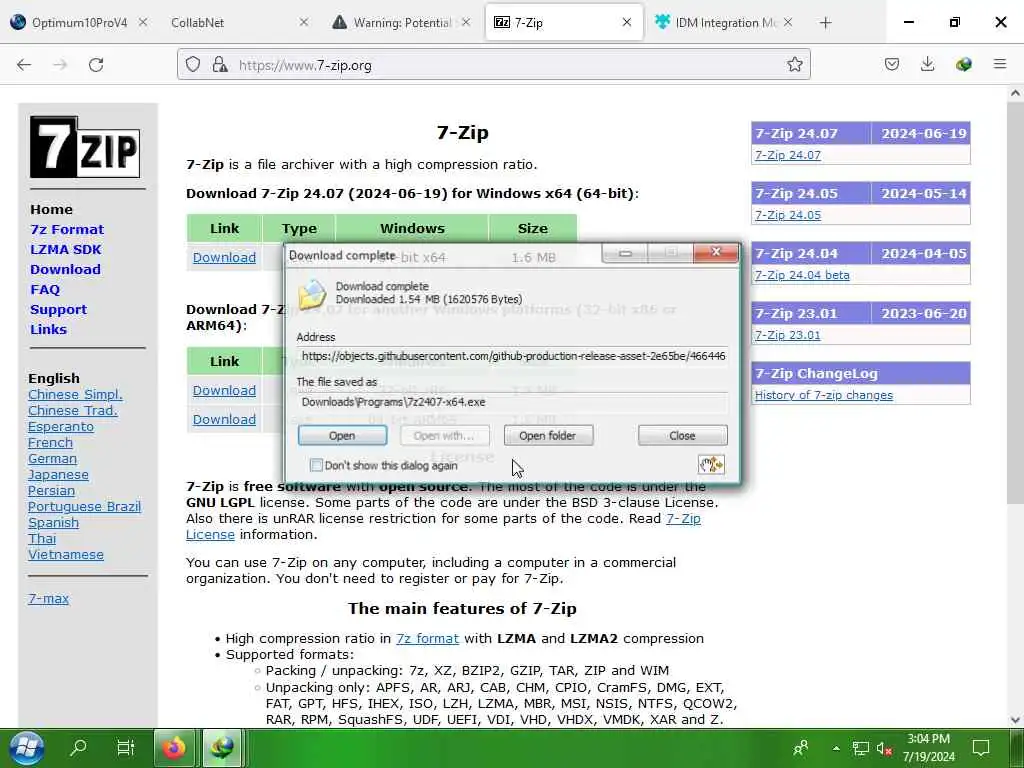Image resolution: width=1024 pixels, height=768 pixels.
Task: Open the Firefox downloads panel arrow
Action: [x=927, y=64]
